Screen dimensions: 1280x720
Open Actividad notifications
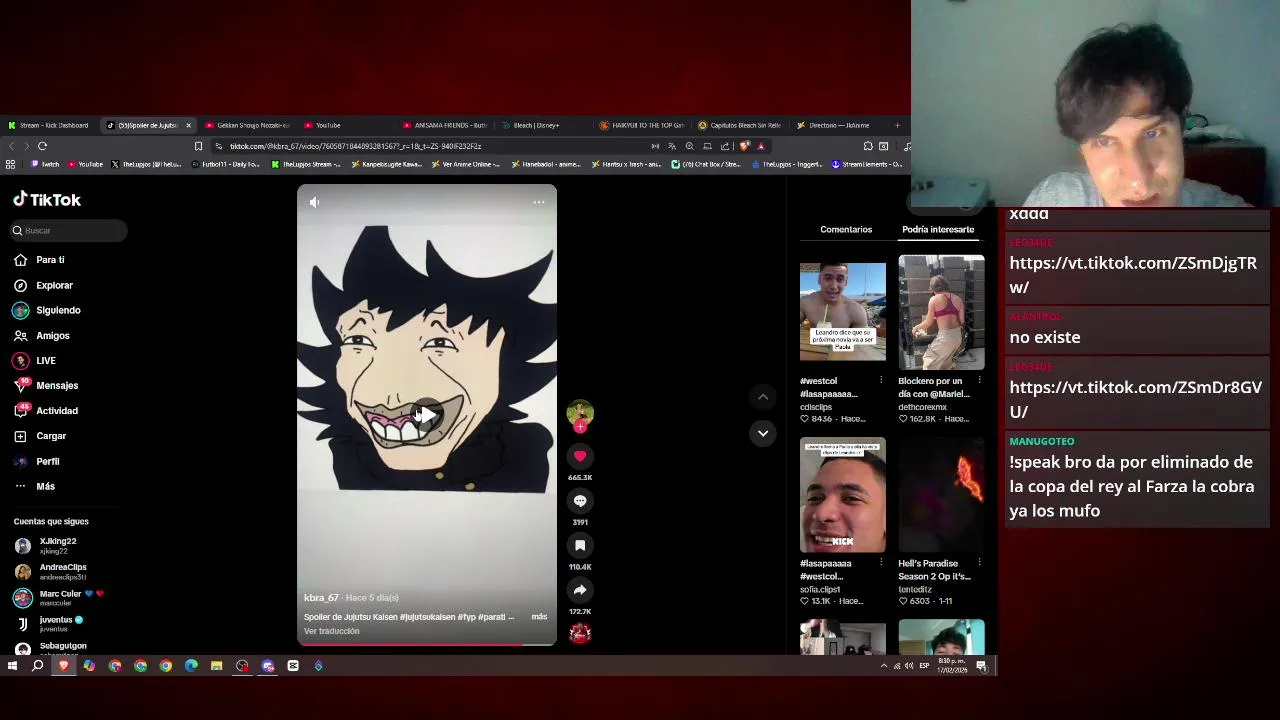(x=46, y=411)
